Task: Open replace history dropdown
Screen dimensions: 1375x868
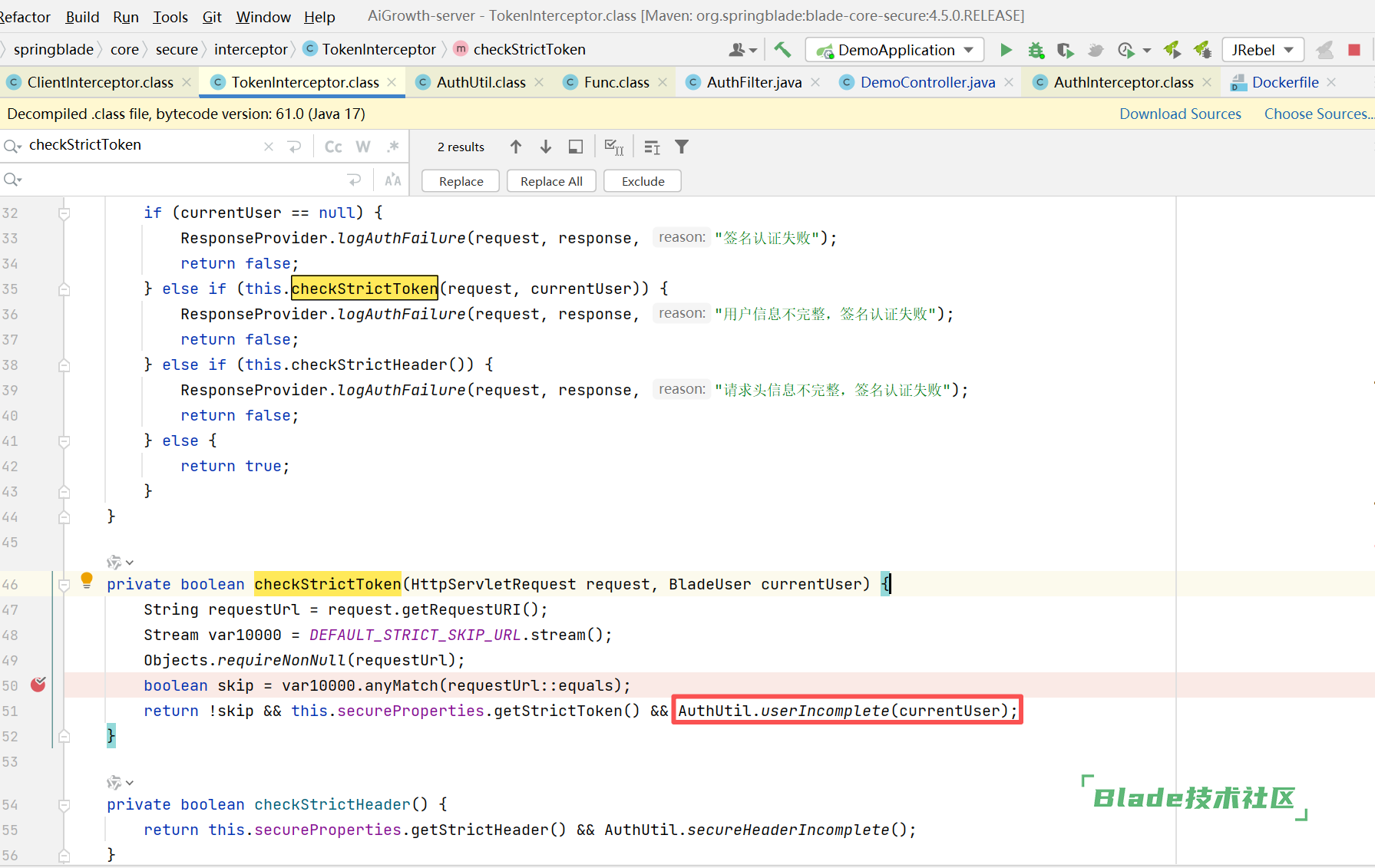Action: tap(12, 180)
